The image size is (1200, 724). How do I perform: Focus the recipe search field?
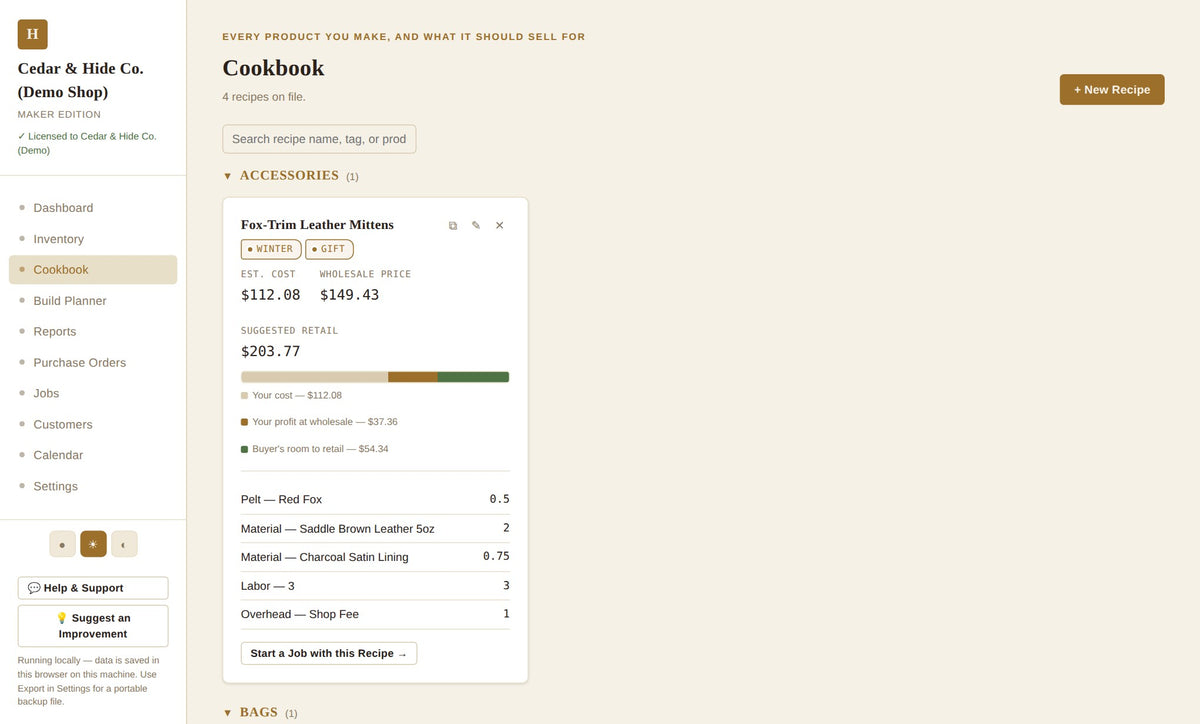[319, 139]
